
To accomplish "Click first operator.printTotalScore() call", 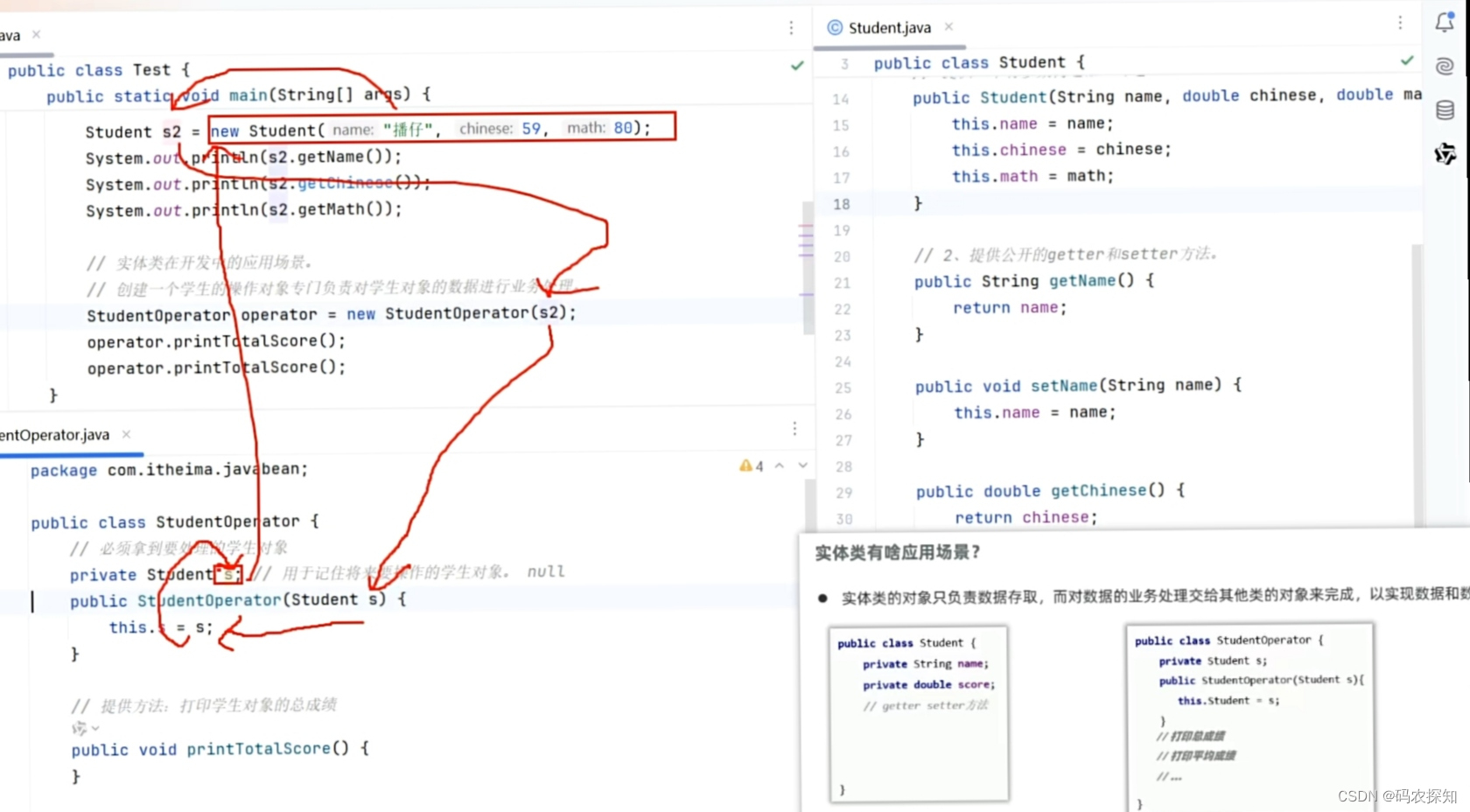I will (216, 341).
